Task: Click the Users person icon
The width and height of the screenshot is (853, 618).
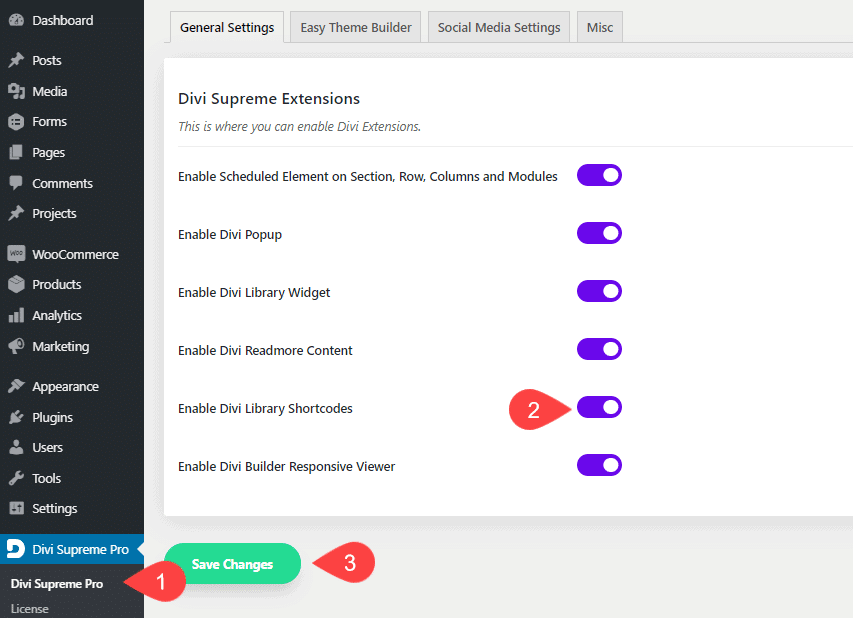Action: tap(16, 447)
